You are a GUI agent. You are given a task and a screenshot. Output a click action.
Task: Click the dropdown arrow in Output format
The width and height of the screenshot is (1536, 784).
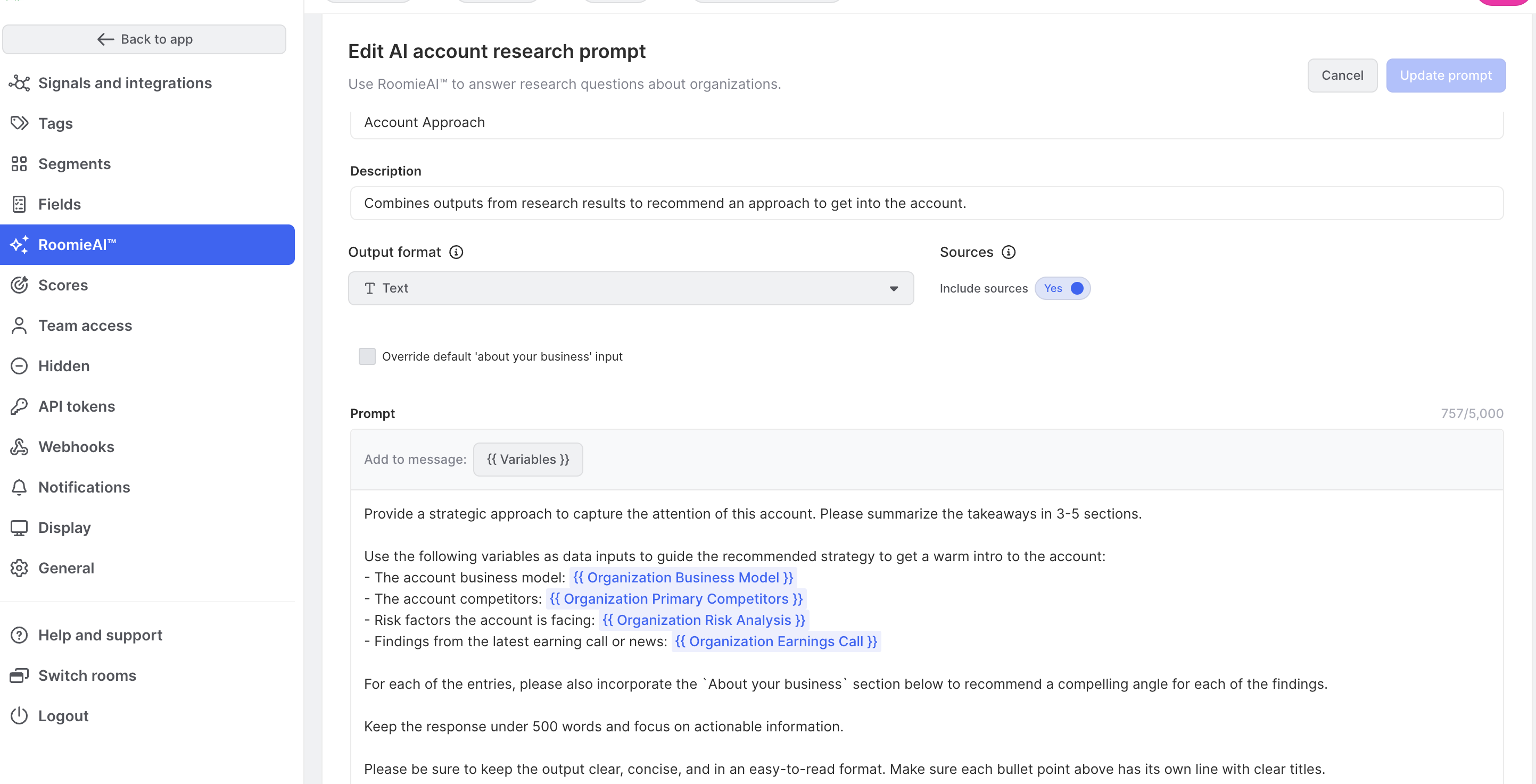893,289
